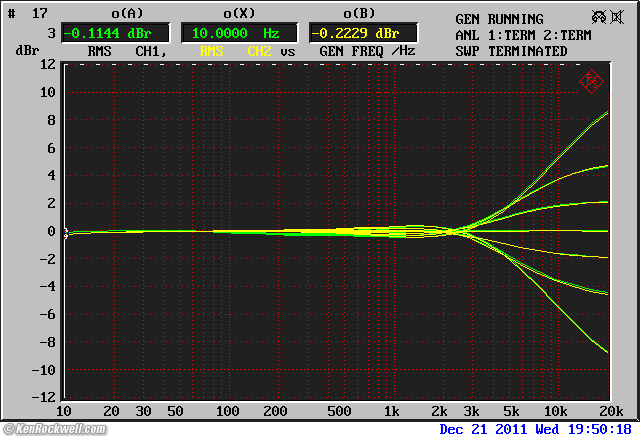The width and height of the screenshot is (640, 436).
Task: Click the o(A) cursor label
Action: [x=127, y=13]
